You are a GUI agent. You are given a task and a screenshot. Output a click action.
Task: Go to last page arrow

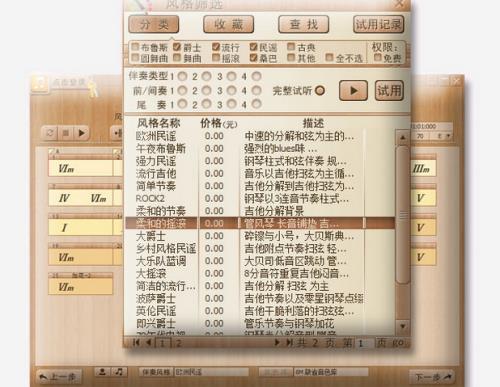pos(289,342)
